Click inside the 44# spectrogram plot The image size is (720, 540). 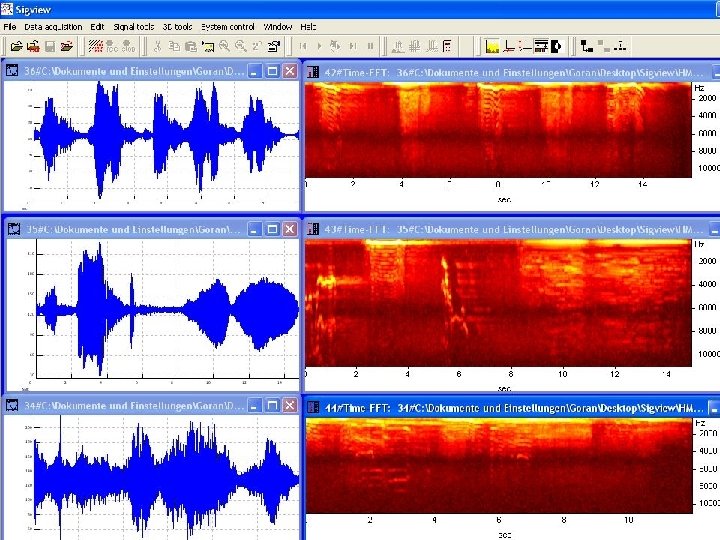498,466
